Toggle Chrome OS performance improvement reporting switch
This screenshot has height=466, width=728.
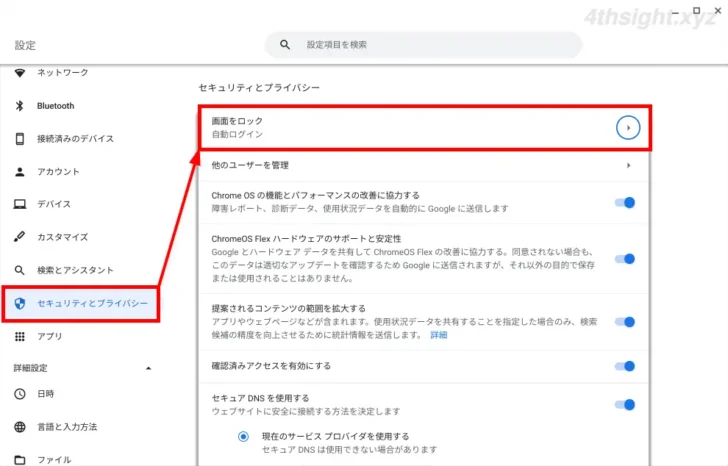click(624, 202)
